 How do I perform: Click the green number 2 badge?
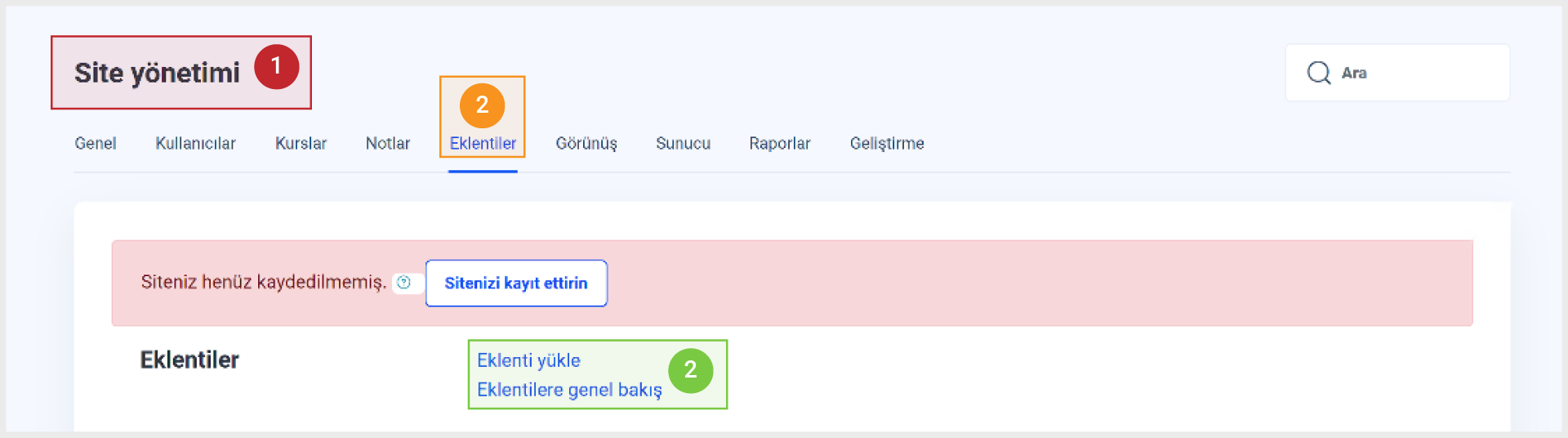click(690, 370)
